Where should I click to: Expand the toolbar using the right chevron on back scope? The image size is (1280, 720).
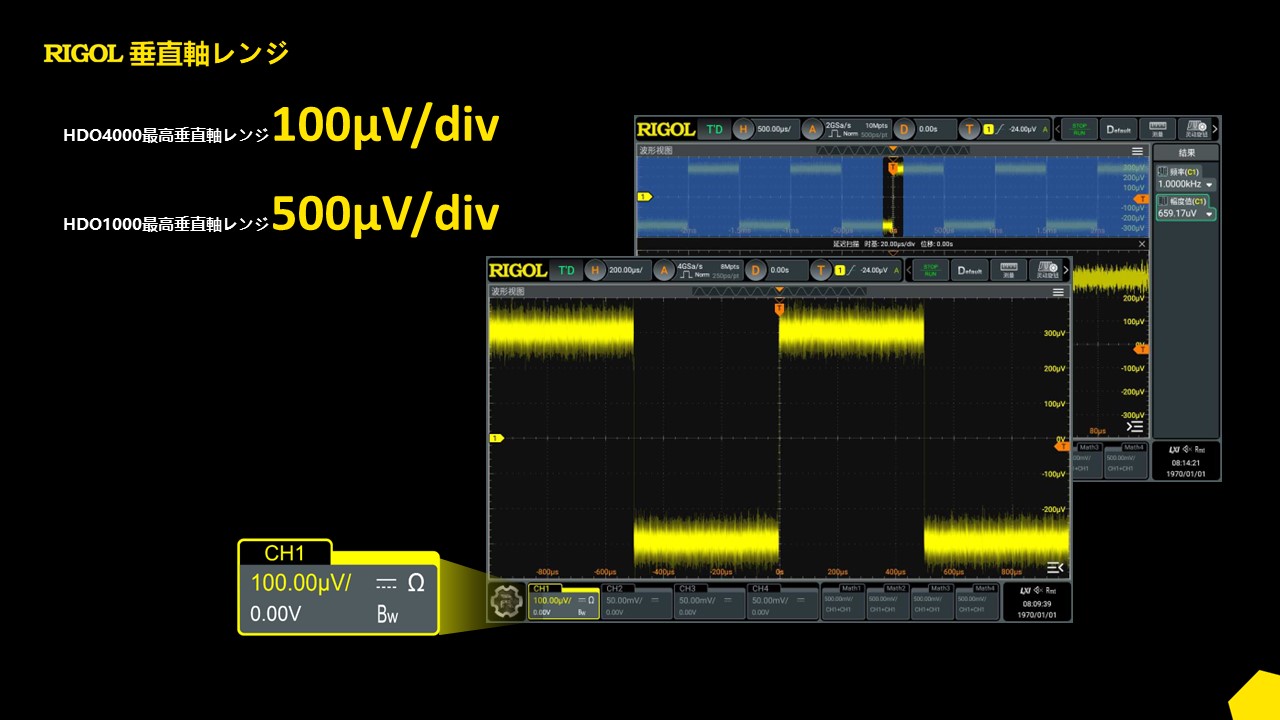pos(1215,129)
